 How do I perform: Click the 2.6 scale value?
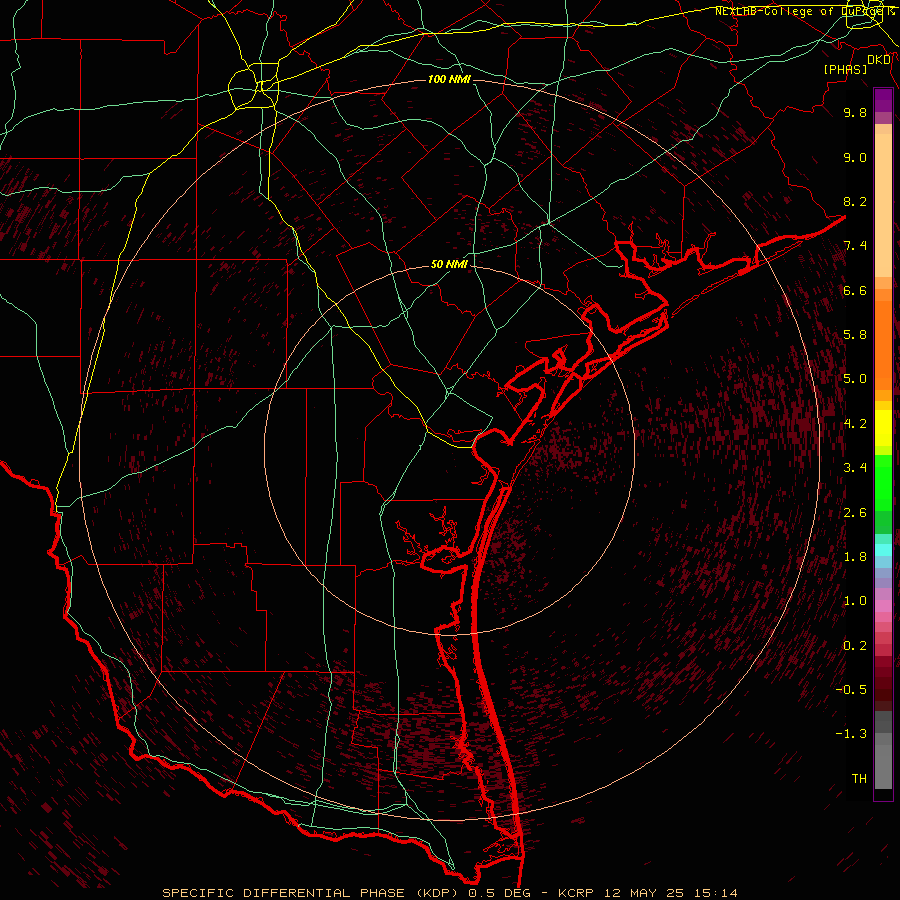coord(855,513)
